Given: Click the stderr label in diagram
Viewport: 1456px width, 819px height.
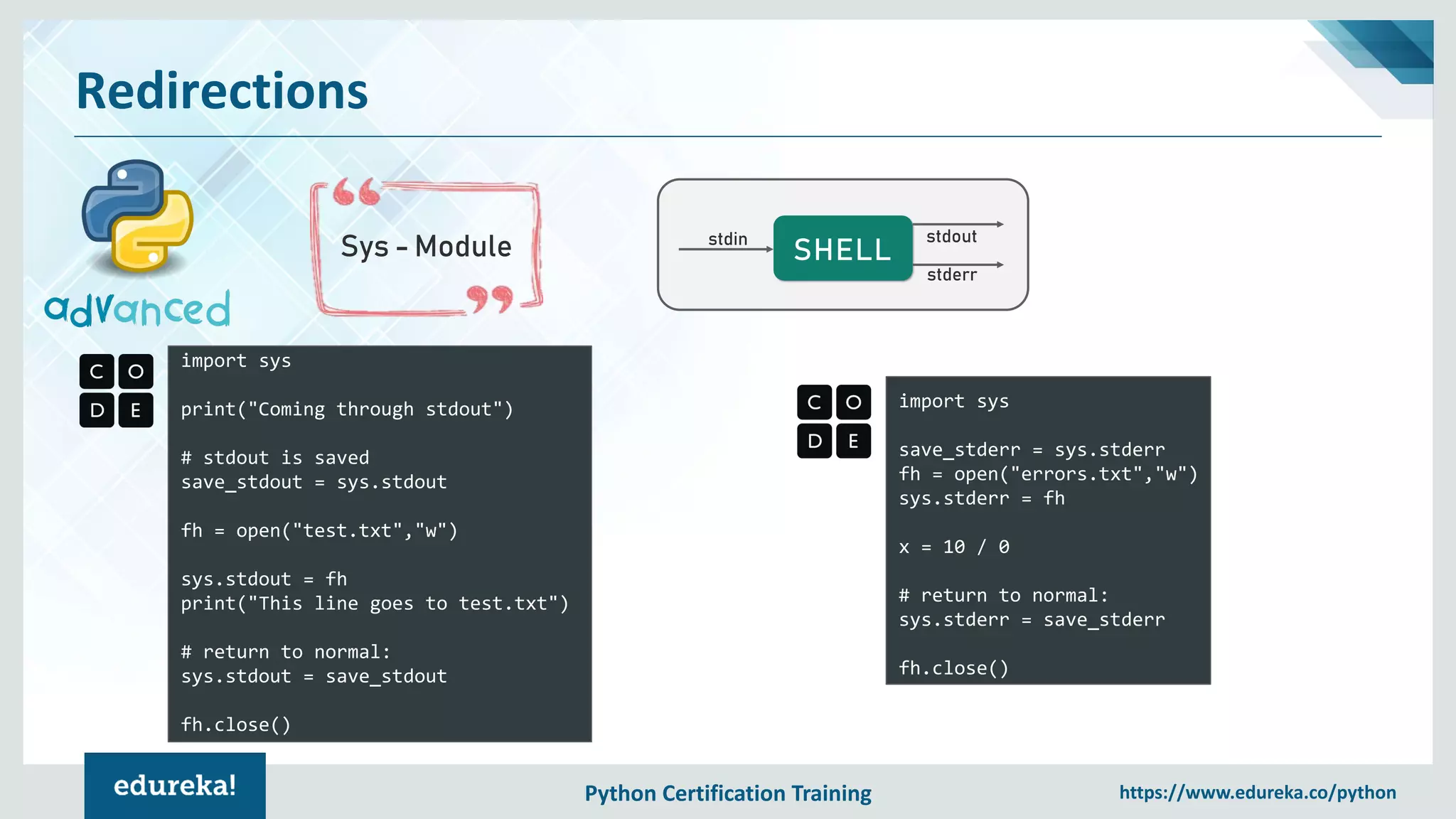Looking at the screenshot, I should [x=952, y=274].
